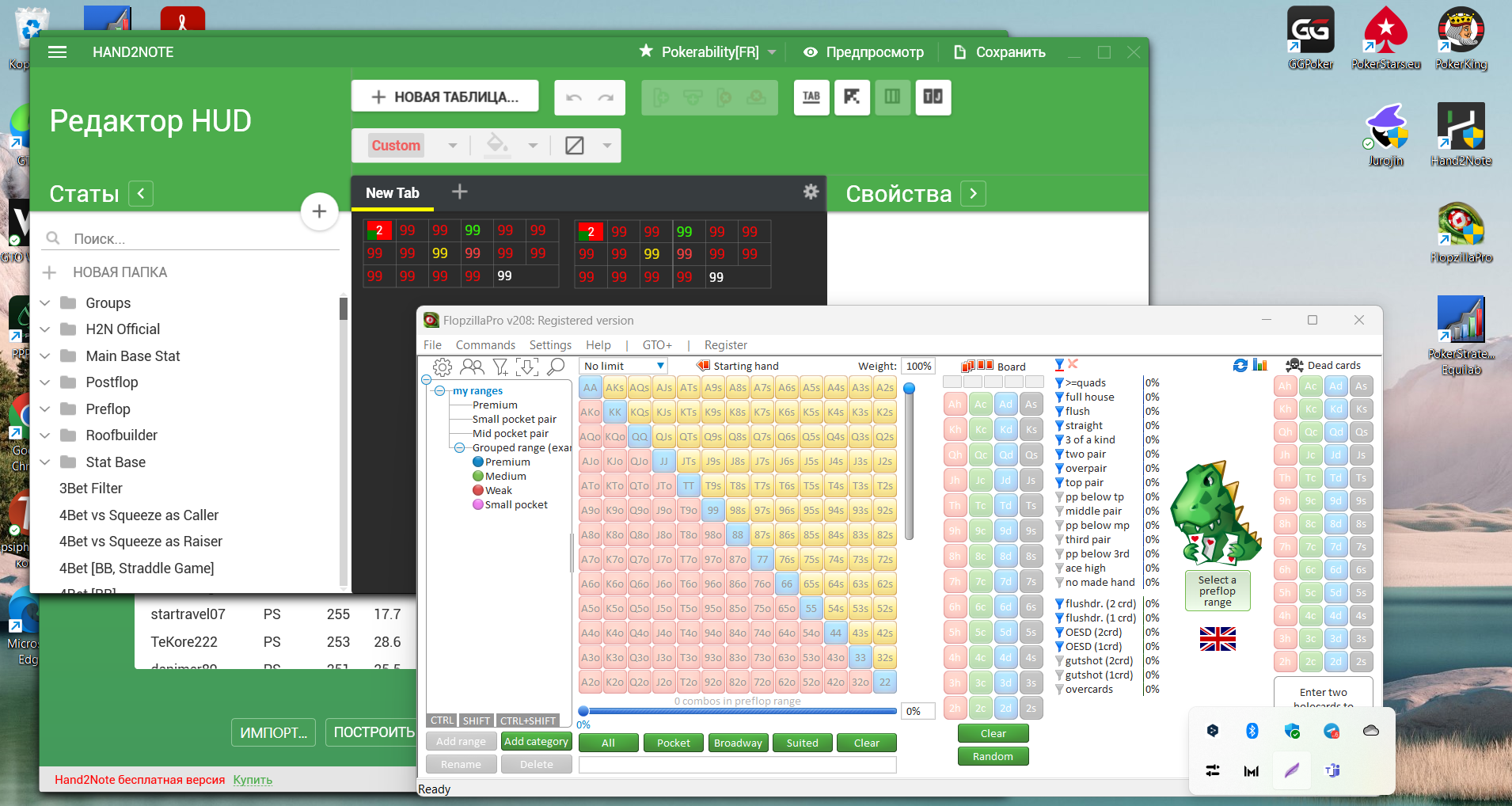Toggle the overcards filter funnel

1059,690
